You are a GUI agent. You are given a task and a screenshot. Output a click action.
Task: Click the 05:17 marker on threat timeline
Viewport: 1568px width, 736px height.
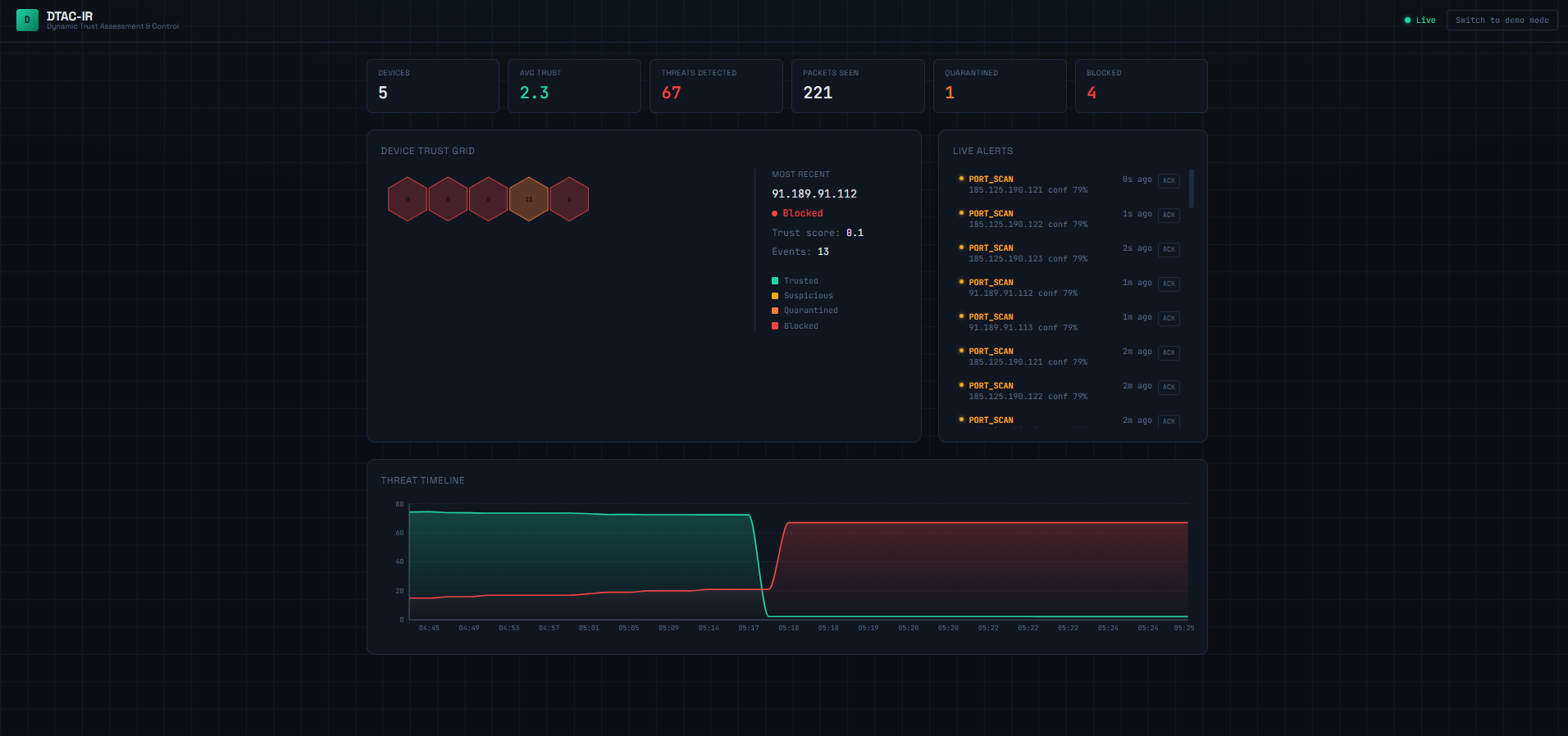pos(749,628)
